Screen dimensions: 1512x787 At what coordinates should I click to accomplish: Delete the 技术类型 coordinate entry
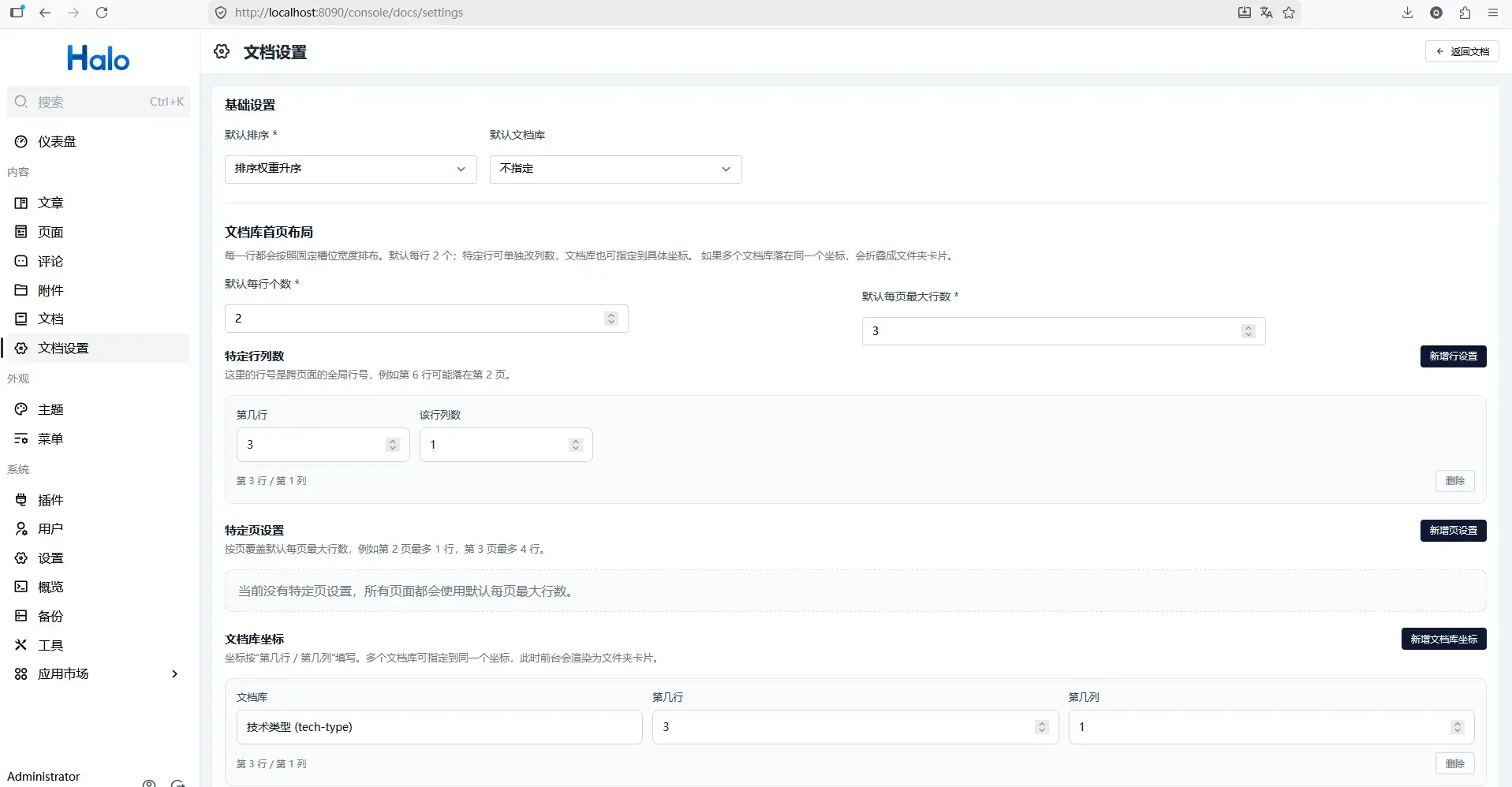coord(1455,764)
